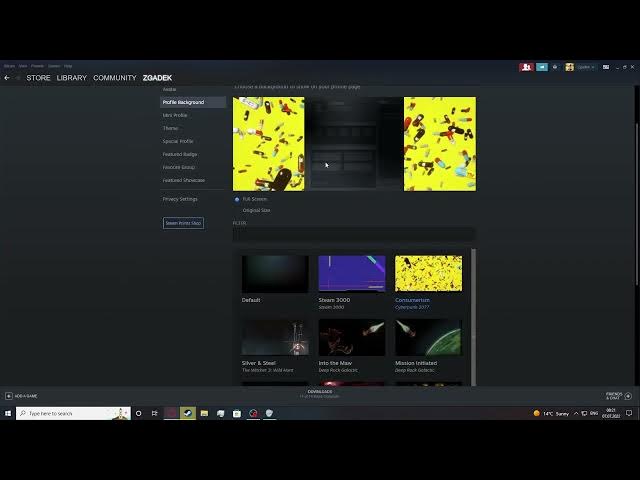The width and height of the screenshot is (640, 480).
Task: Open the Windows Start menu
Action: [x=8, y=413]
